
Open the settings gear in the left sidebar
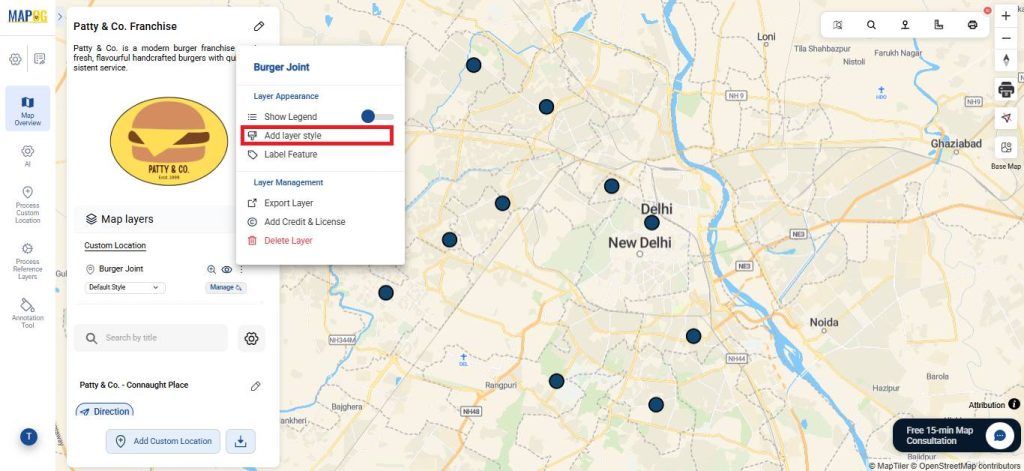point(15,59)
